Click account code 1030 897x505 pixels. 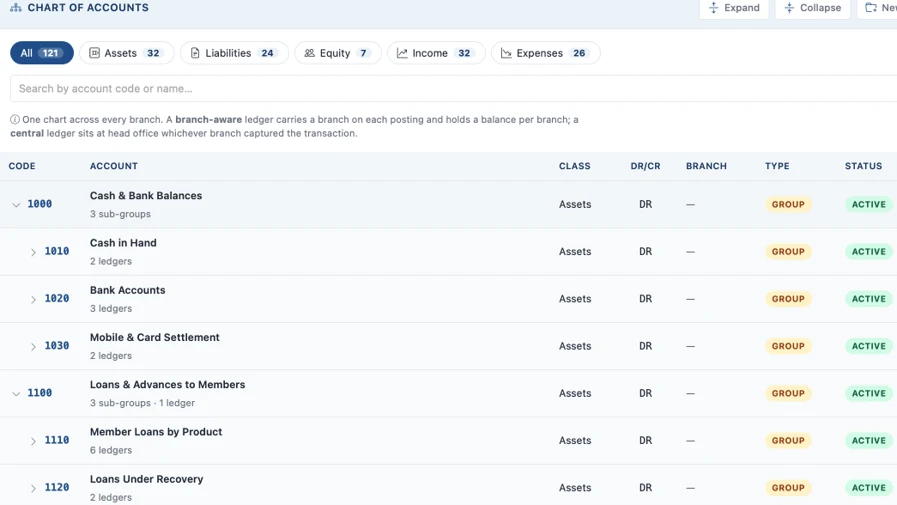point(57,346)
